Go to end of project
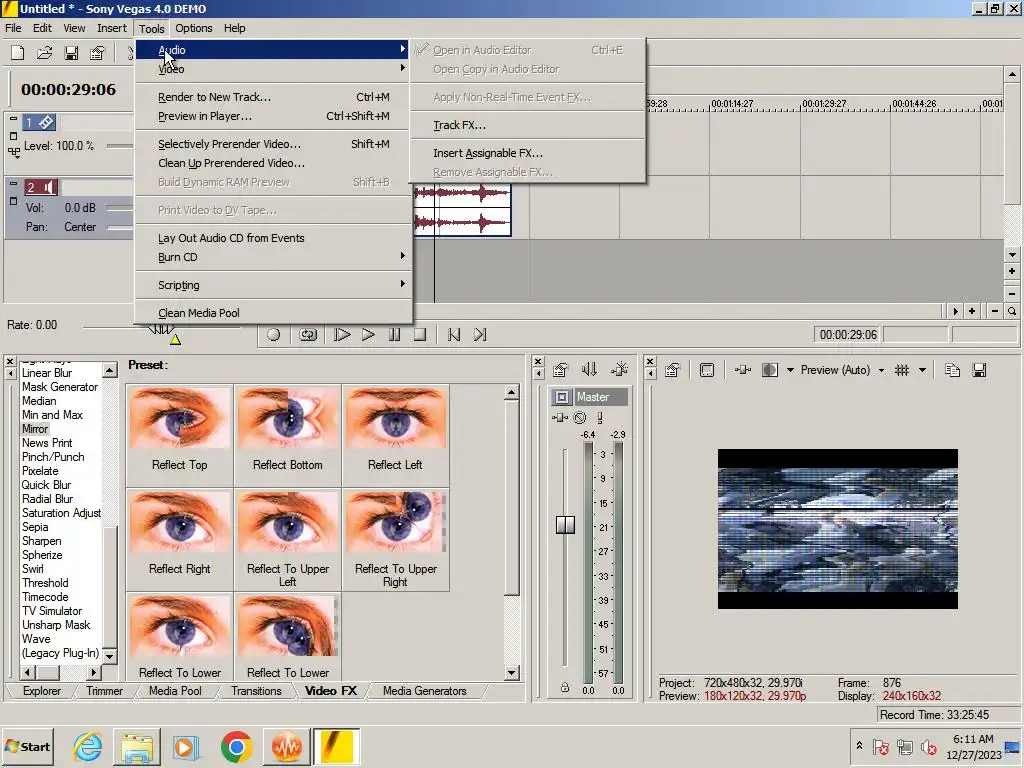The width and height of the screenshot is (1024, 768). [x=480, y=334]
